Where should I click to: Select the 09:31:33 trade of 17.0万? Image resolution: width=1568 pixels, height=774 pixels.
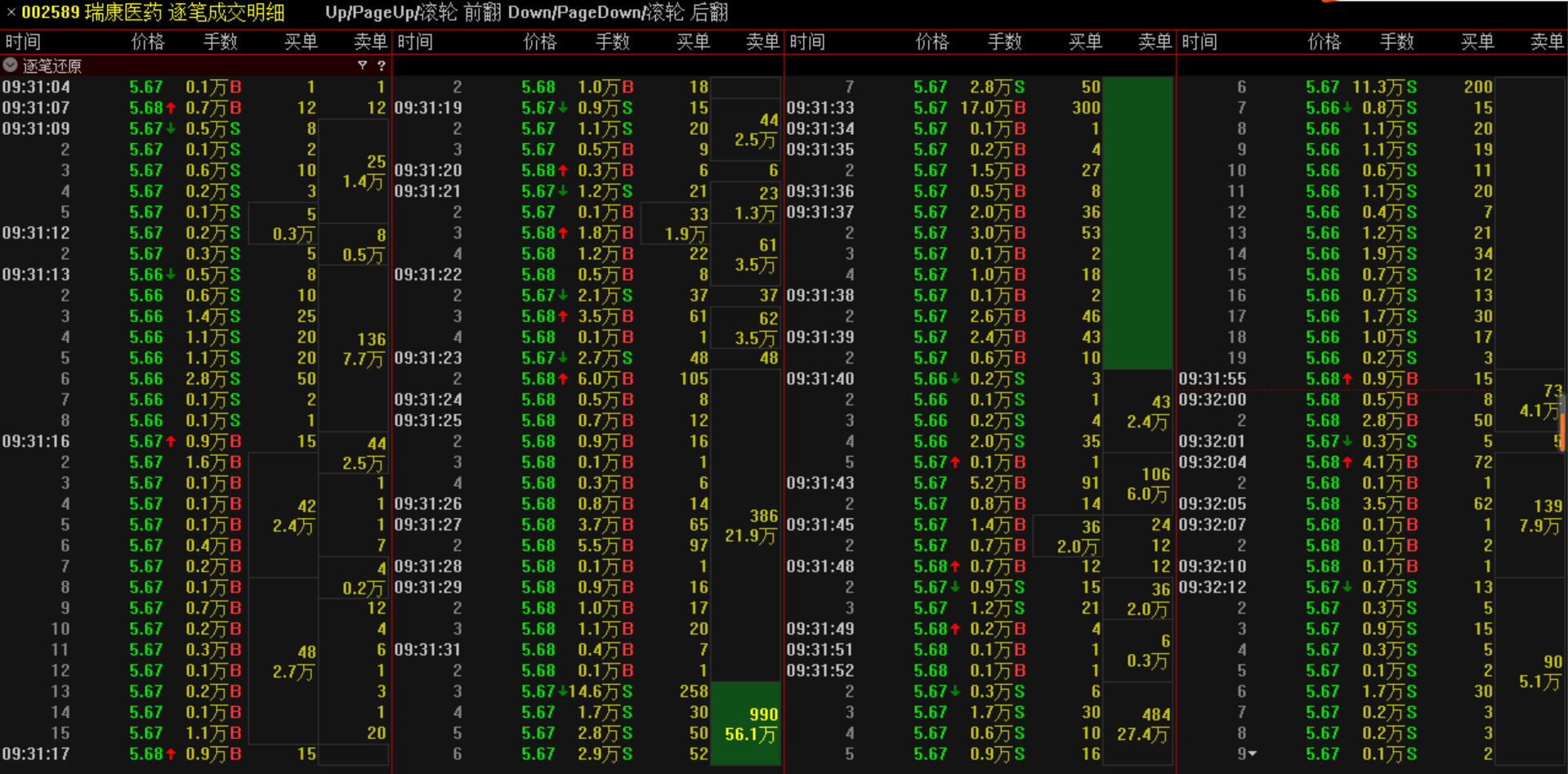pyautogui.click(x=997, y=108)
